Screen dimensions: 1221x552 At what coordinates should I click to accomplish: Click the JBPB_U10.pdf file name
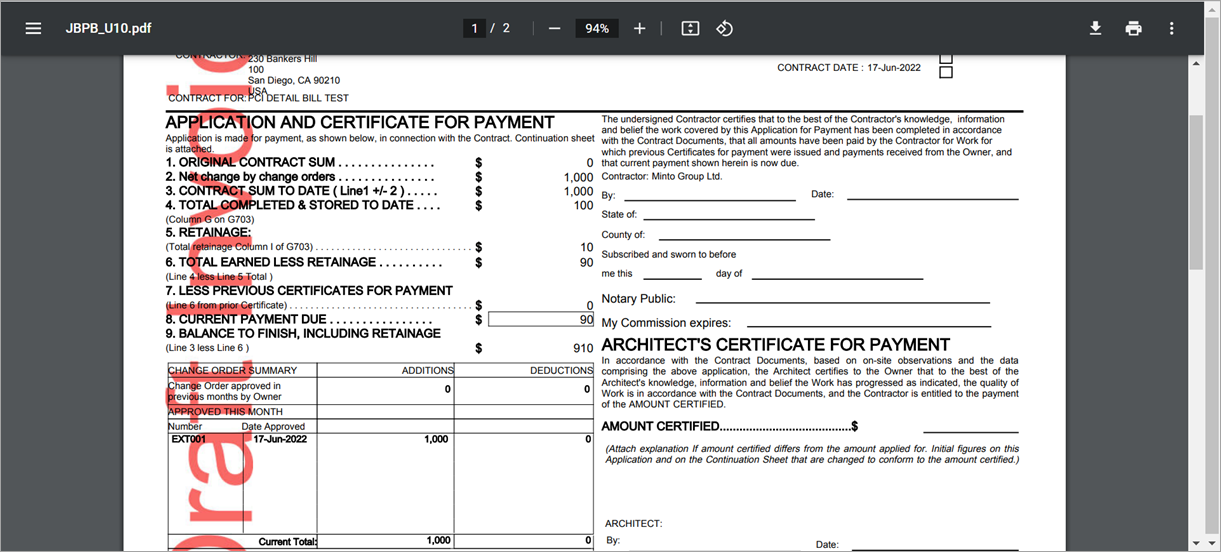tap(109, 28)
